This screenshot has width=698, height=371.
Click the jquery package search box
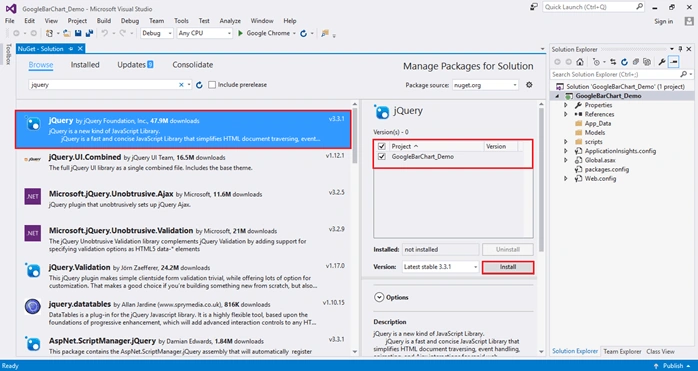[x=110, y=85]
